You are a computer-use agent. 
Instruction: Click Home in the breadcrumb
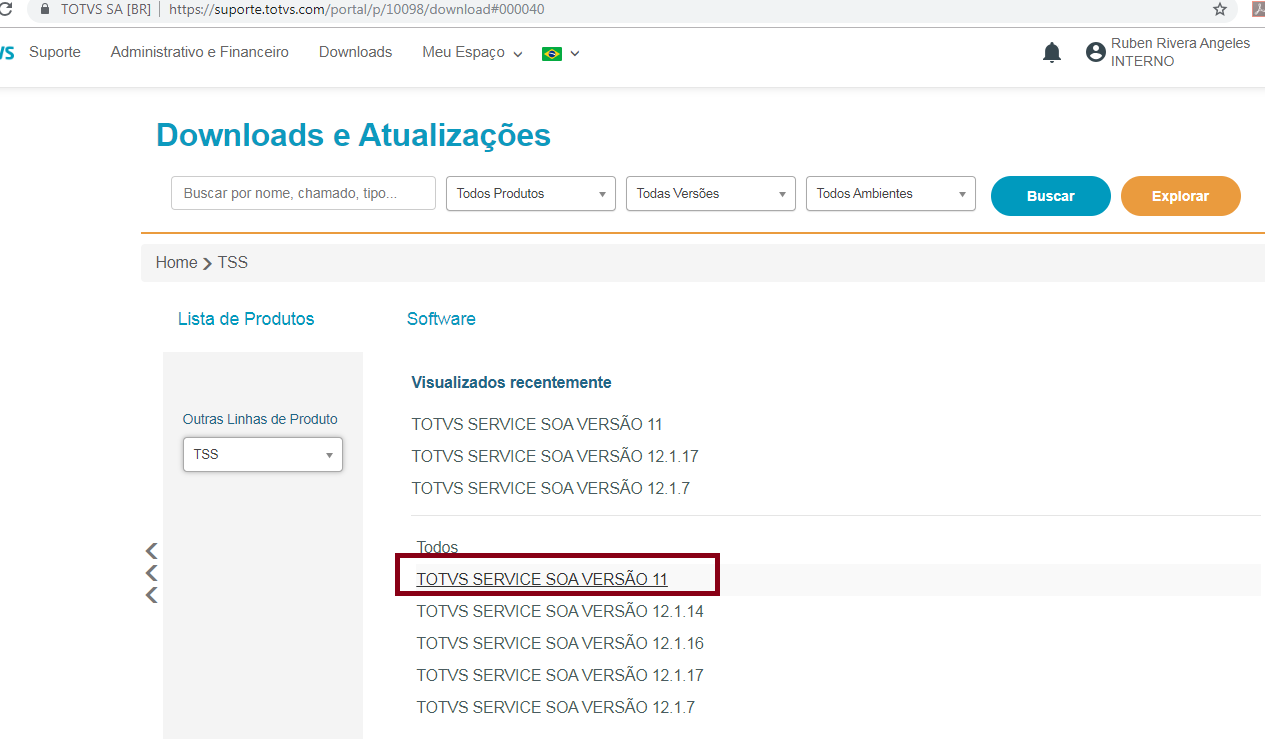click(177, 262)
